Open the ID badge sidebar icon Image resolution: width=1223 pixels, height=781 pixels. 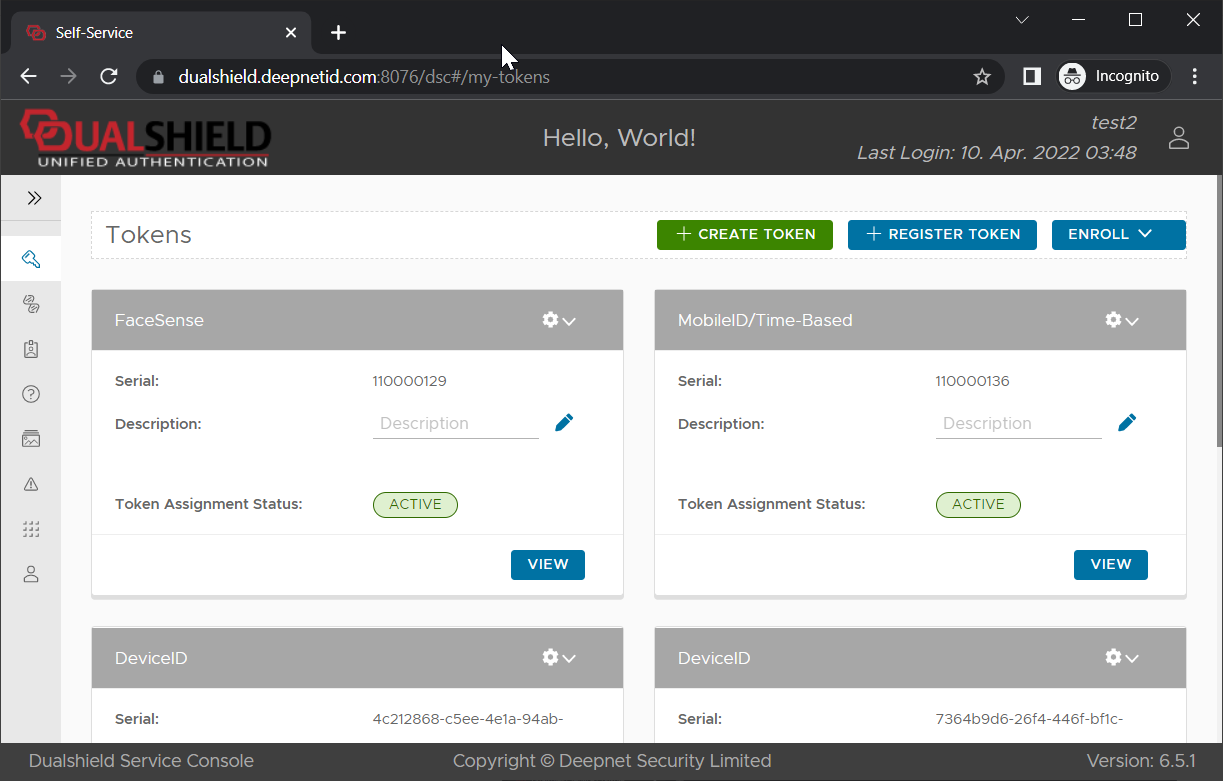tap(31, 350)
